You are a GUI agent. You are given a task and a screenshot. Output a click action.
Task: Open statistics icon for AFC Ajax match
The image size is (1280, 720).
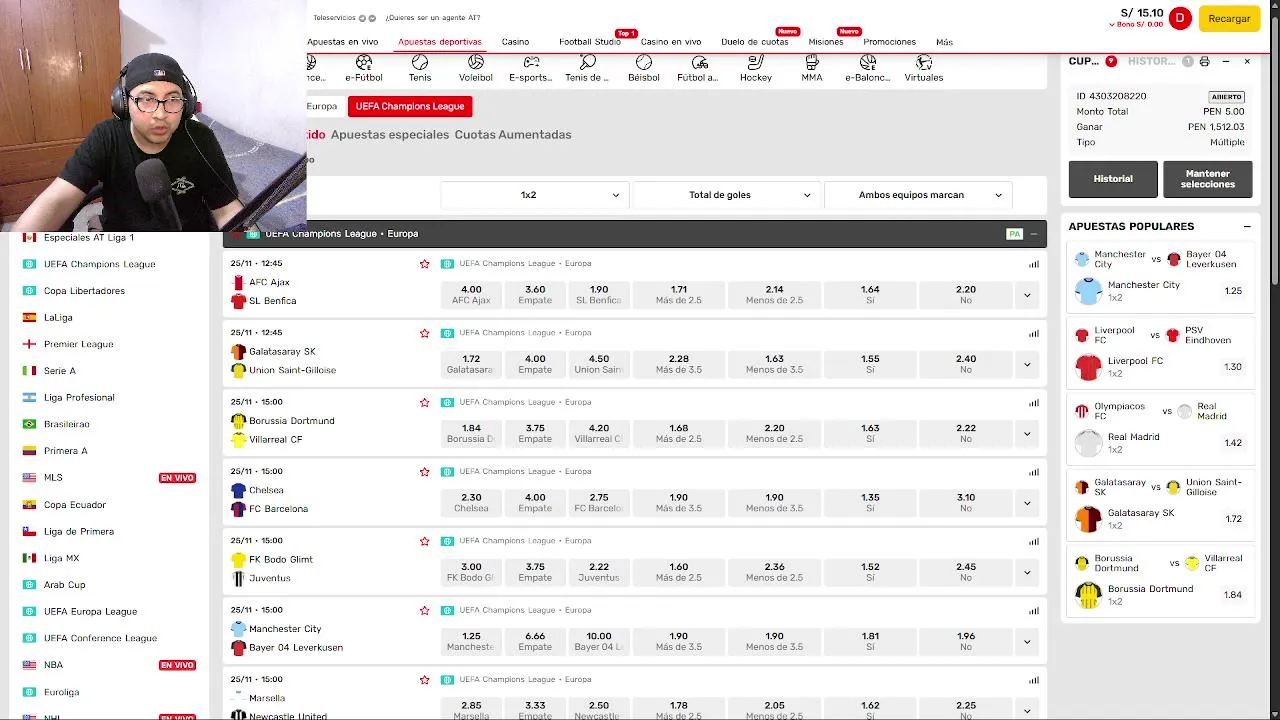click(1034, 264)
